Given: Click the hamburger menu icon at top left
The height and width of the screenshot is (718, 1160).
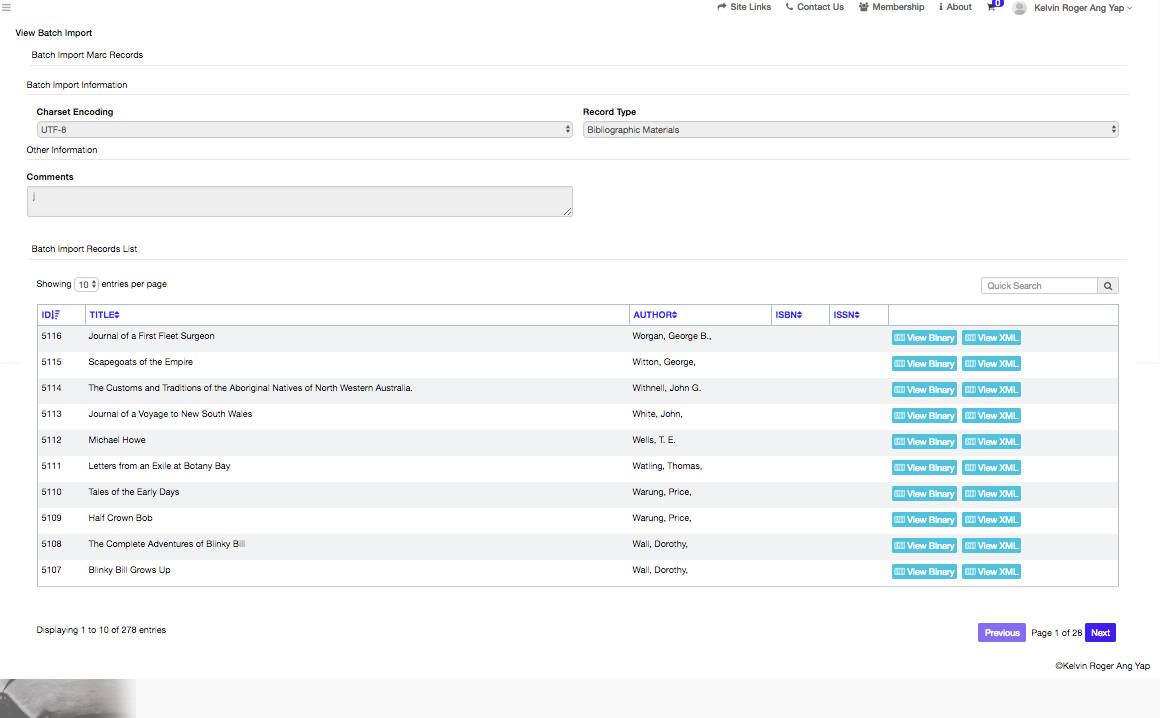Looking at the screenshot, I should (6, 7).
